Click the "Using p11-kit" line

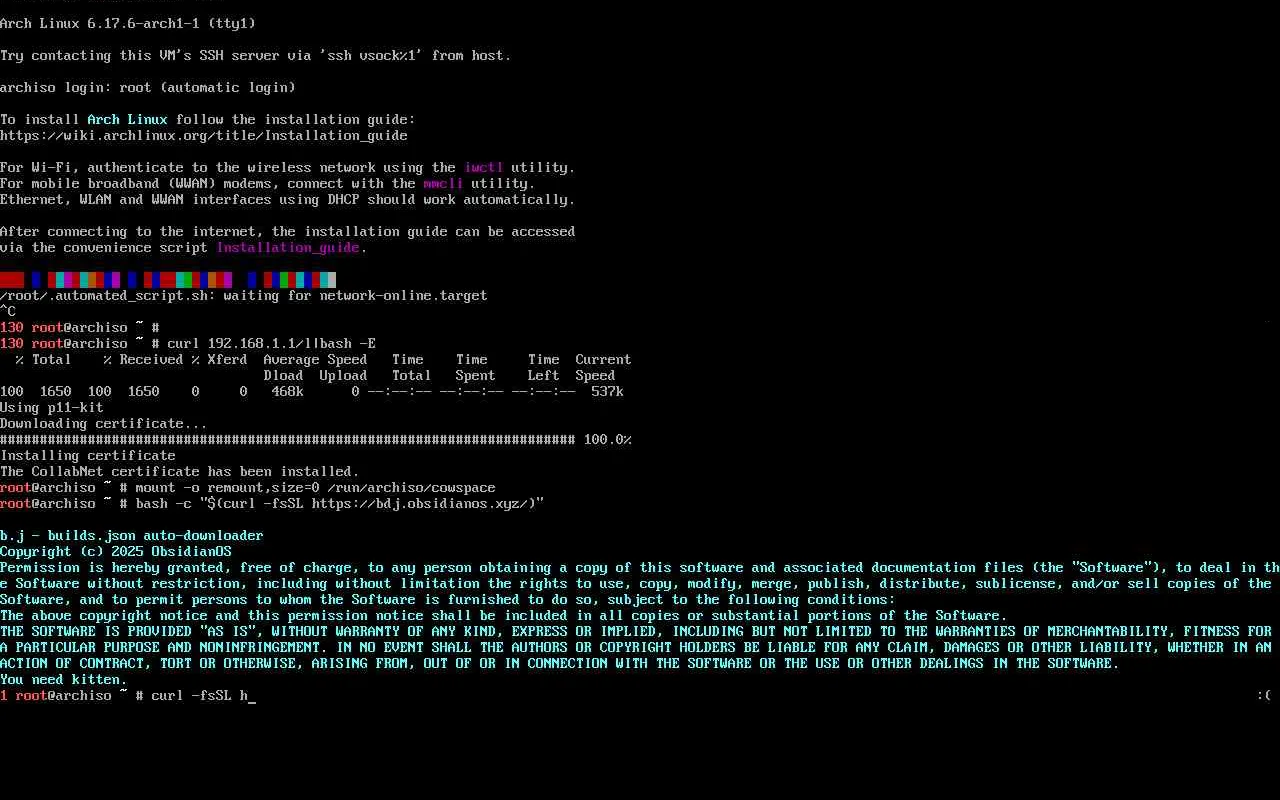pyautogui.click(x=52, y=407)
